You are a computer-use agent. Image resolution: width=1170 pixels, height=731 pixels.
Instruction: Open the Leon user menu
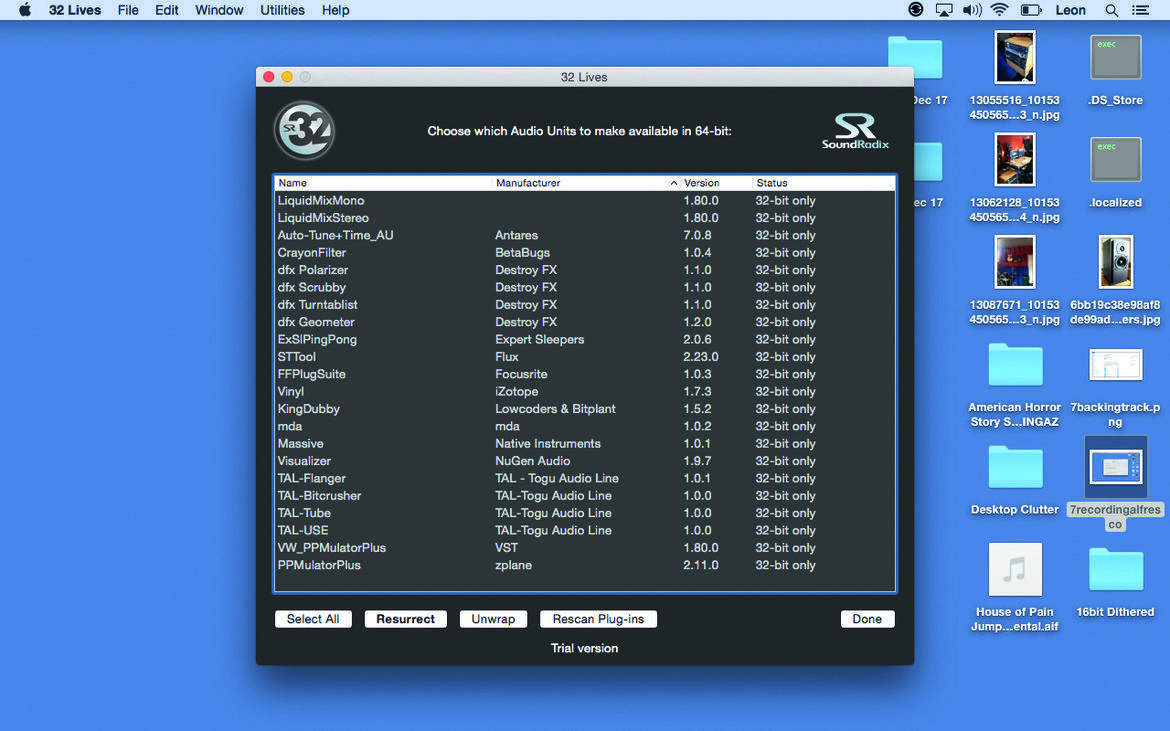click(1070, 10)
